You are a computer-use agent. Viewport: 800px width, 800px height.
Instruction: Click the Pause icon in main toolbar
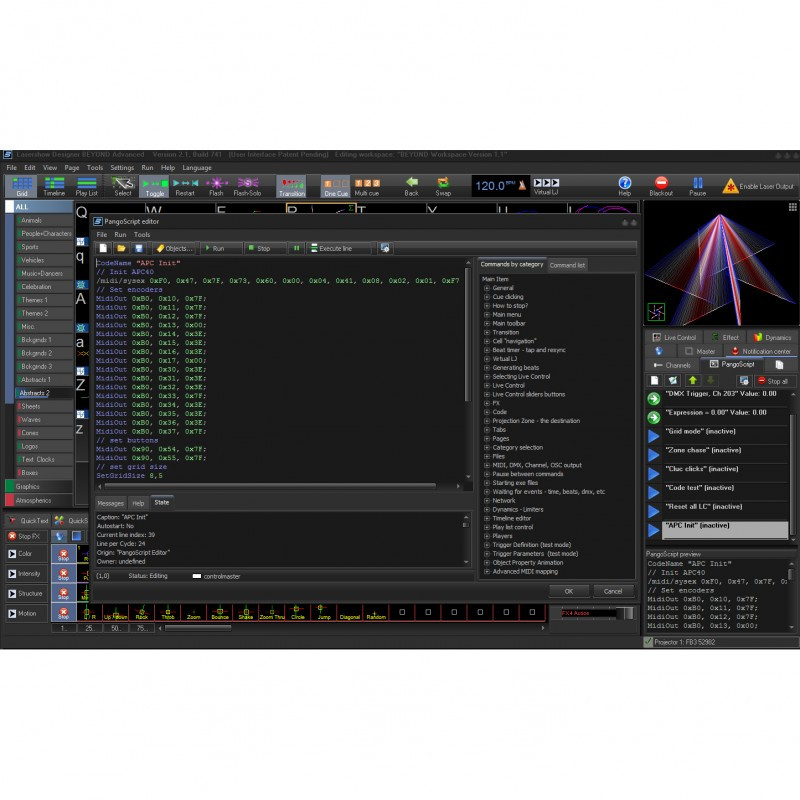click(x=697, y=186)
